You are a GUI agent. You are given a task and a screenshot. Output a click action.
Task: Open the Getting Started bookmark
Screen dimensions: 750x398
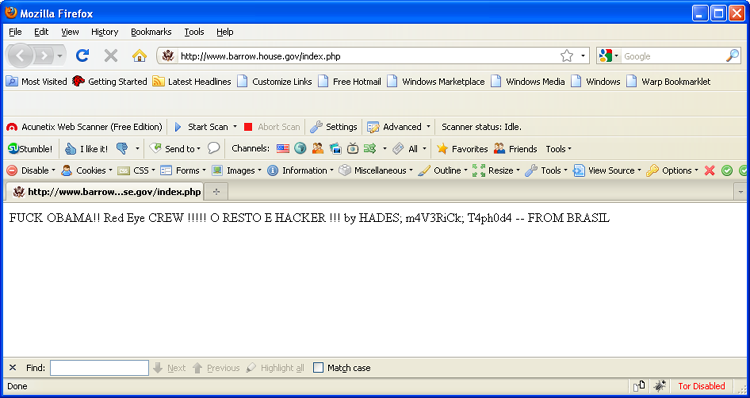110,81
